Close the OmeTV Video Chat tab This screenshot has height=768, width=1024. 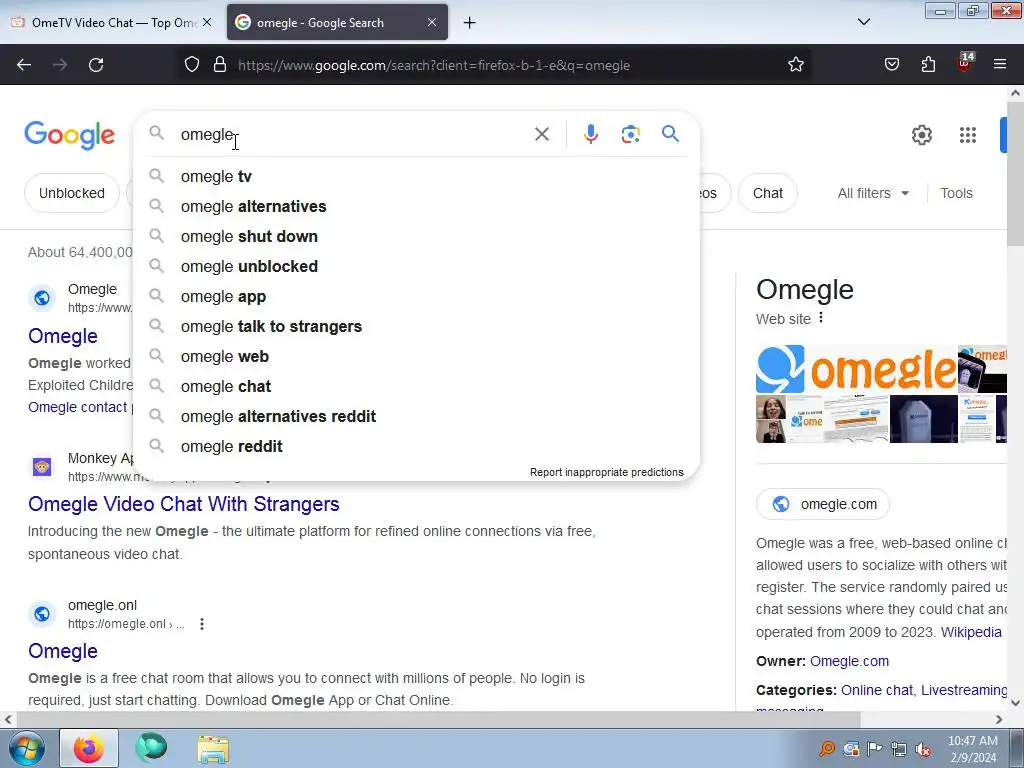[x=207, y=22]
